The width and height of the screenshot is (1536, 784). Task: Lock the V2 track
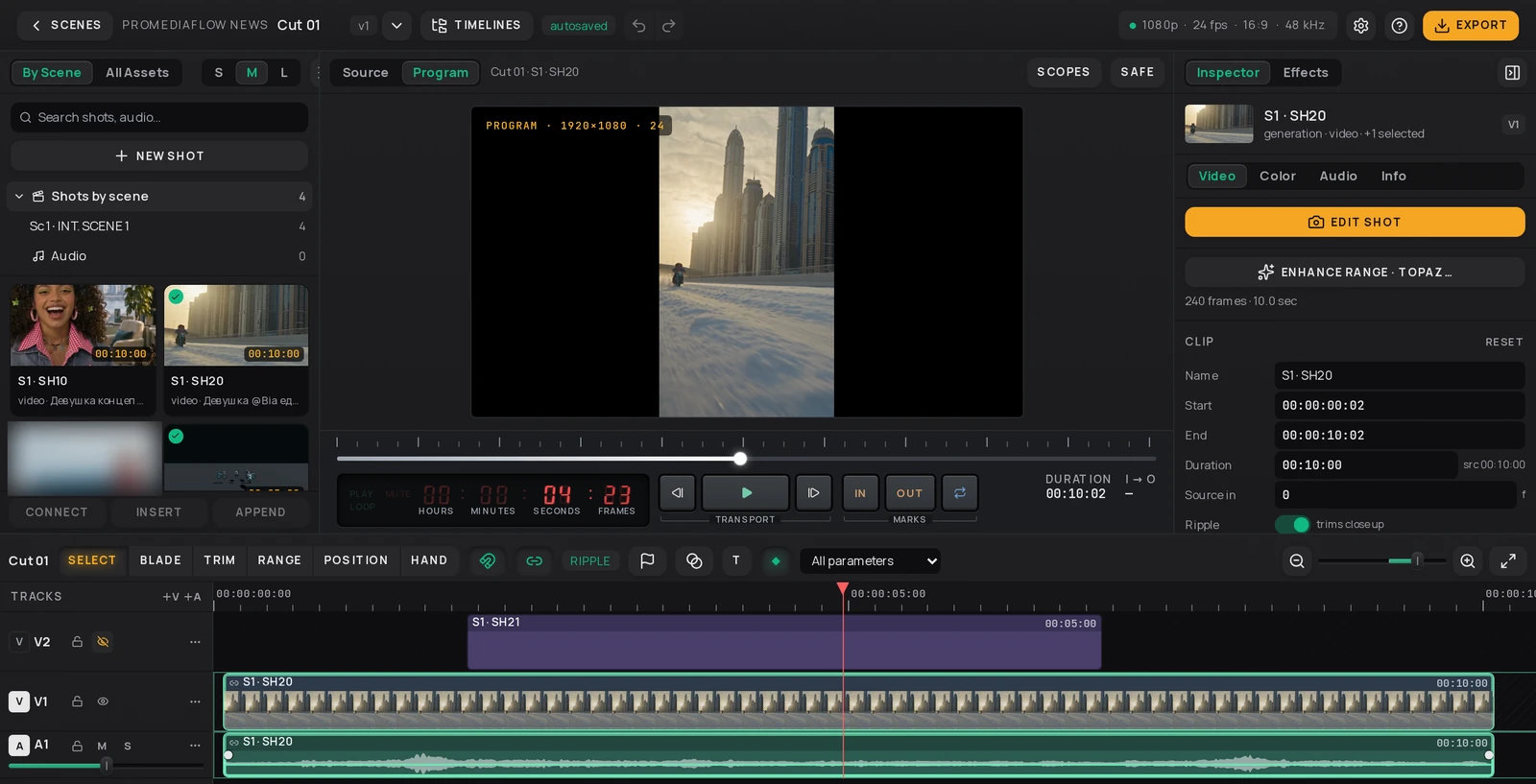point(77,642)
